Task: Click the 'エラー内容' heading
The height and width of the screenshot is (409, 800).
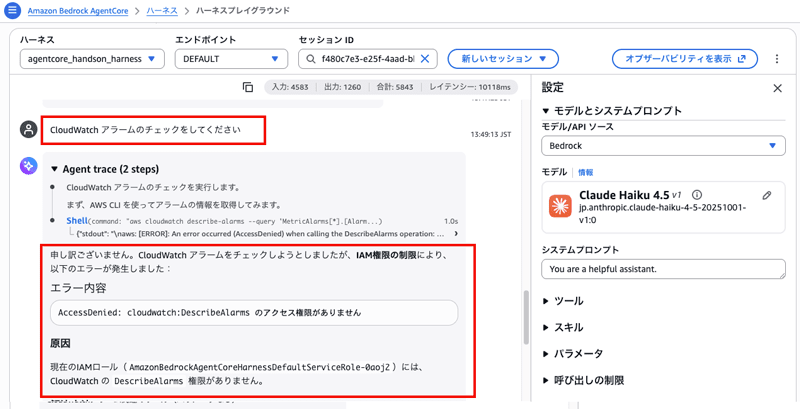Action: coord(79,288)
